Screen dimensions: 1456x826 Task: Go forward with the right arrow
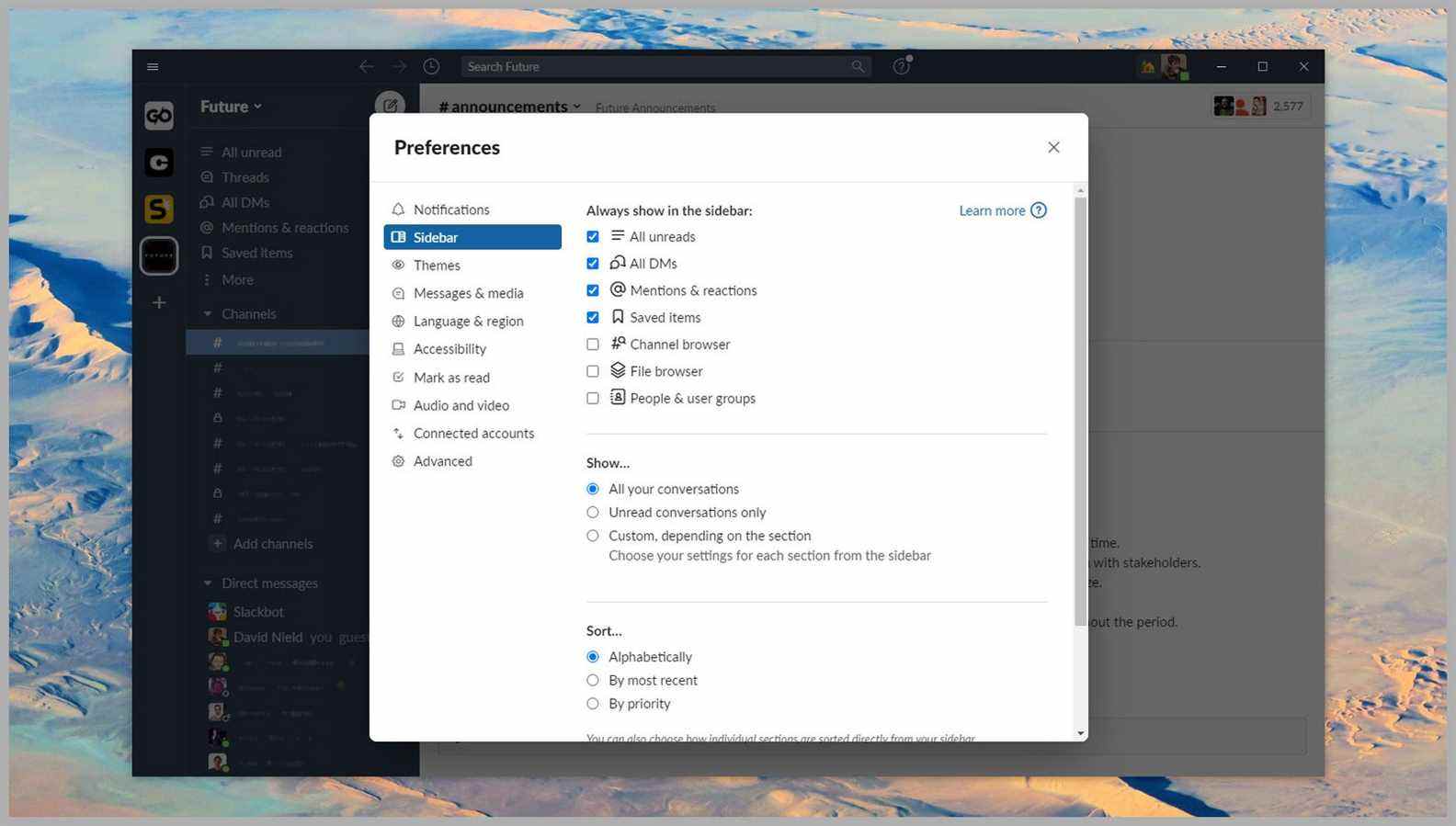(x=399, y=66)
